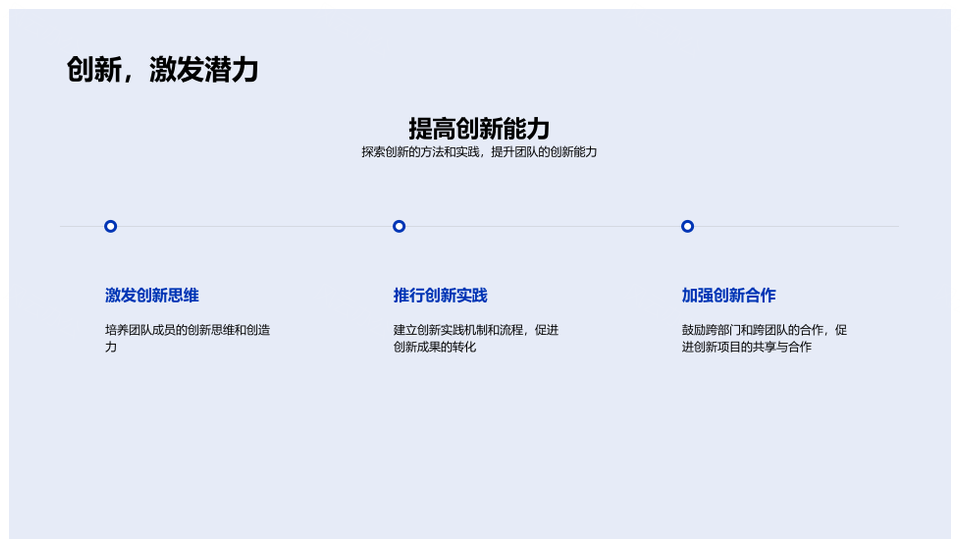Select the text line 创新成果的转化

434,347
